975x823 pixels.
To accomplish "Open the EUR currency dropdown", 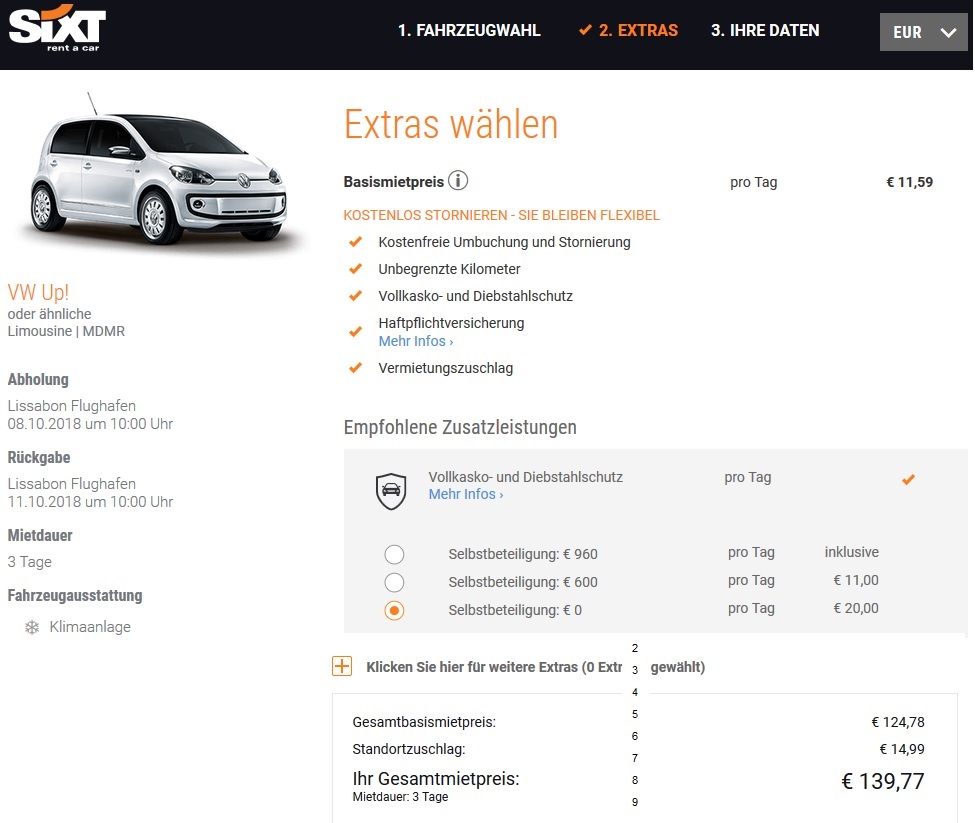I will [x=923, y=31].
